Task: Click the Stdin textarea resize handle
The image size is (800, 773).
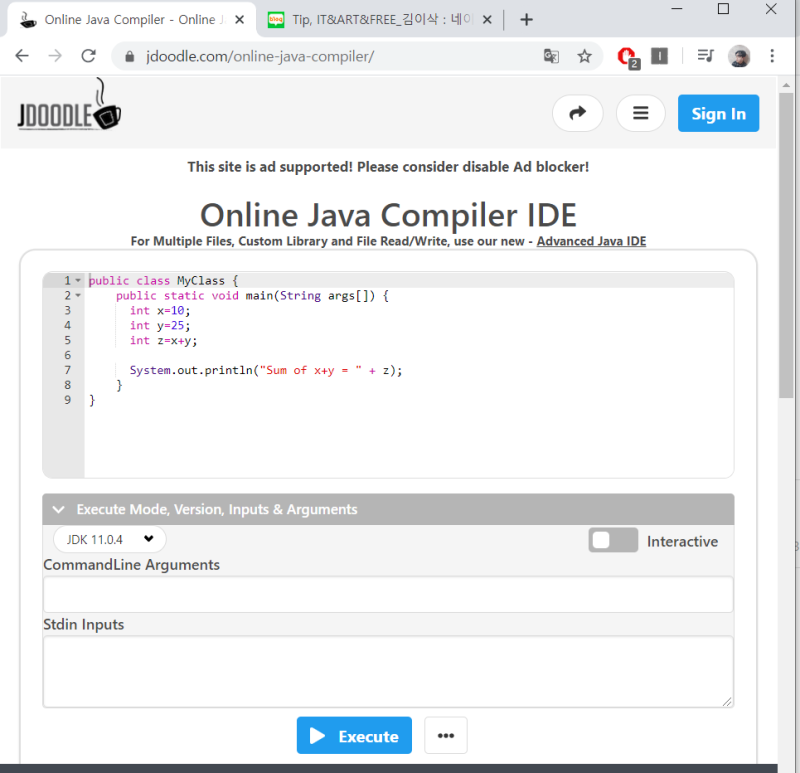Action: point(727,702)
